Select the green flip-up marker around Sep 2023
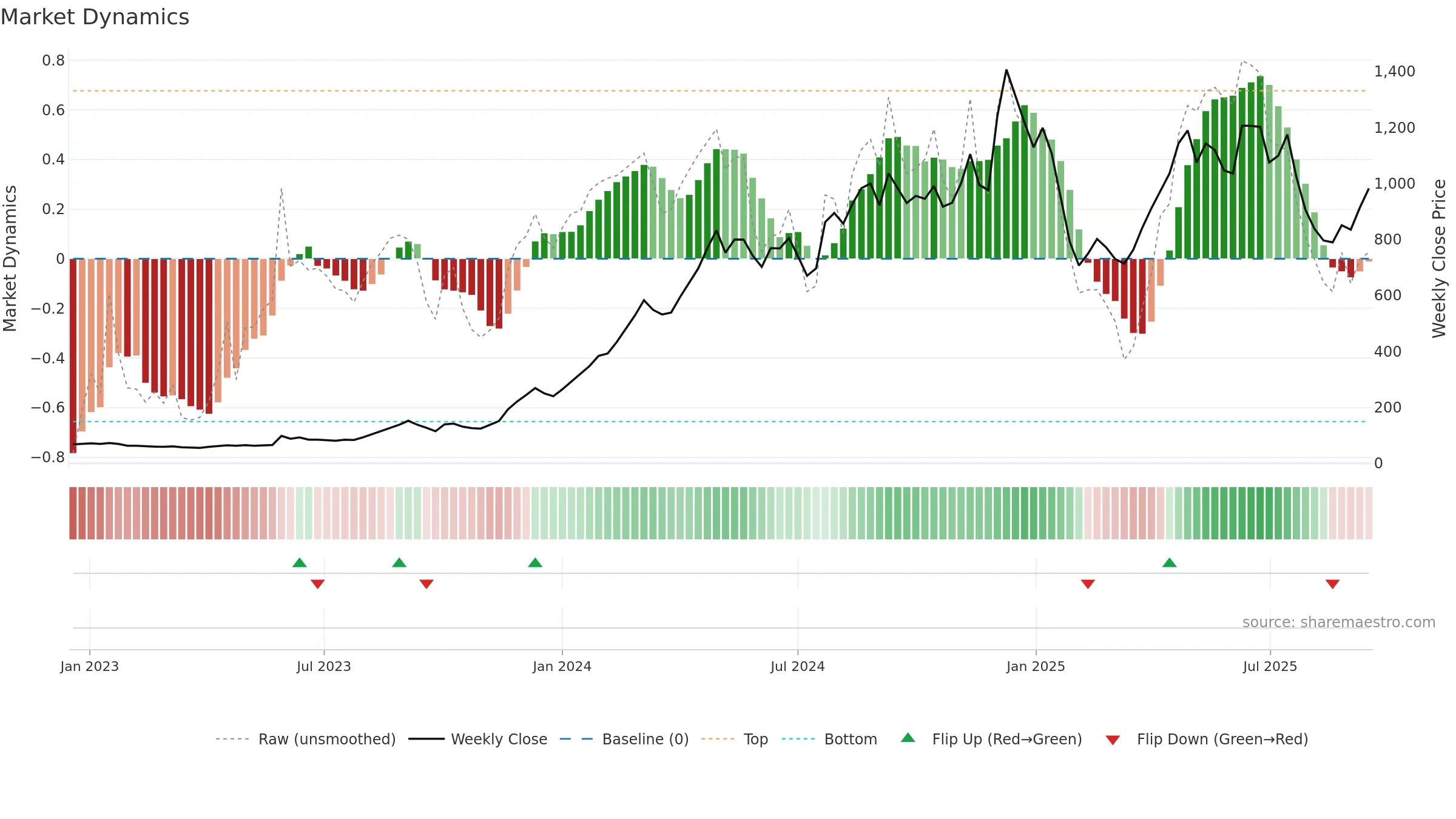This screenshot has height=819, width=1456. 399,562
